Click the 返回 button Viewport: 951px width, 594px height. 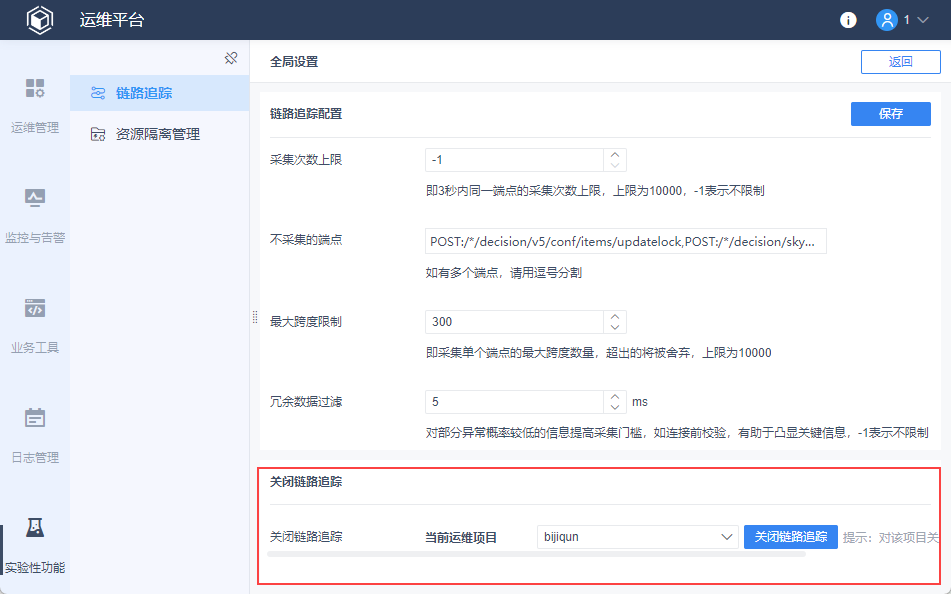click(x=901, y=62)
